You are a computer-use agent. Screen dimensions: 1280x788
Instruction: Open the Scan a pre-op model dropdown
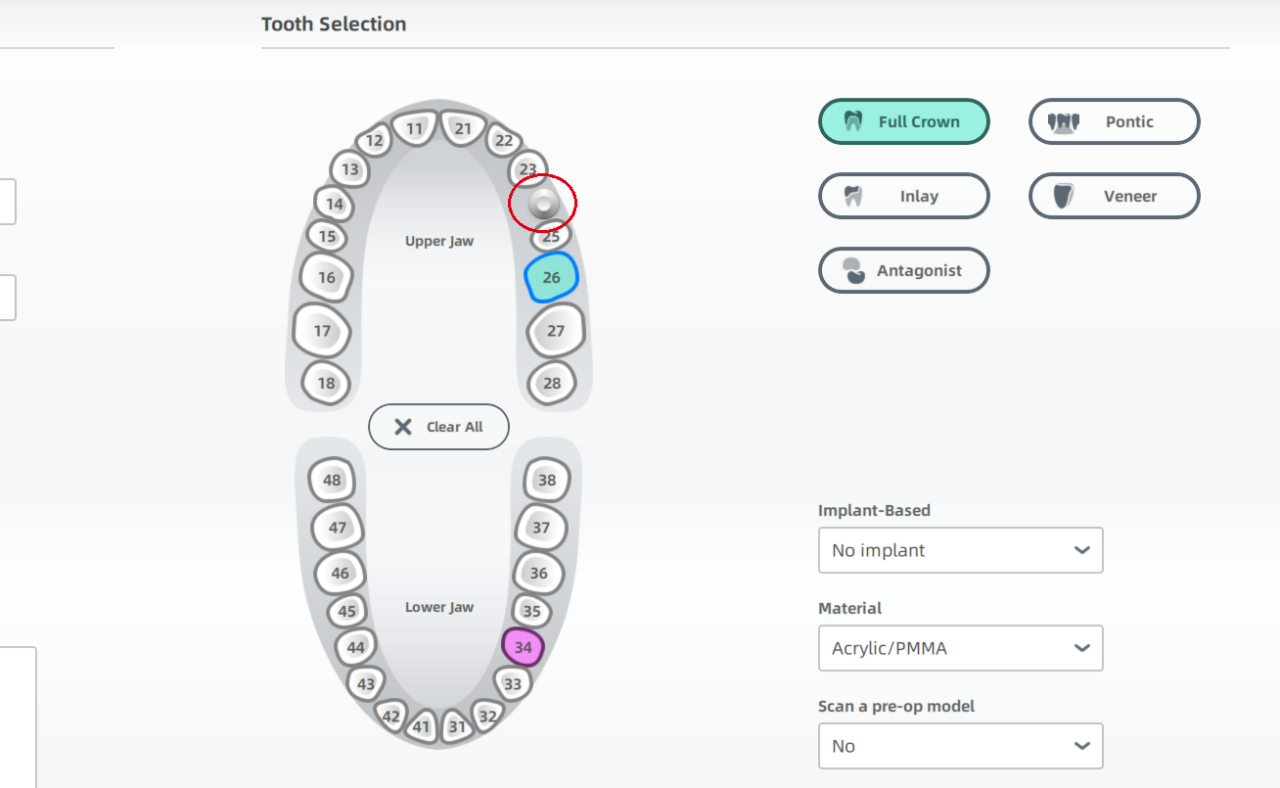pyautogui.click(x=960, y=746)
